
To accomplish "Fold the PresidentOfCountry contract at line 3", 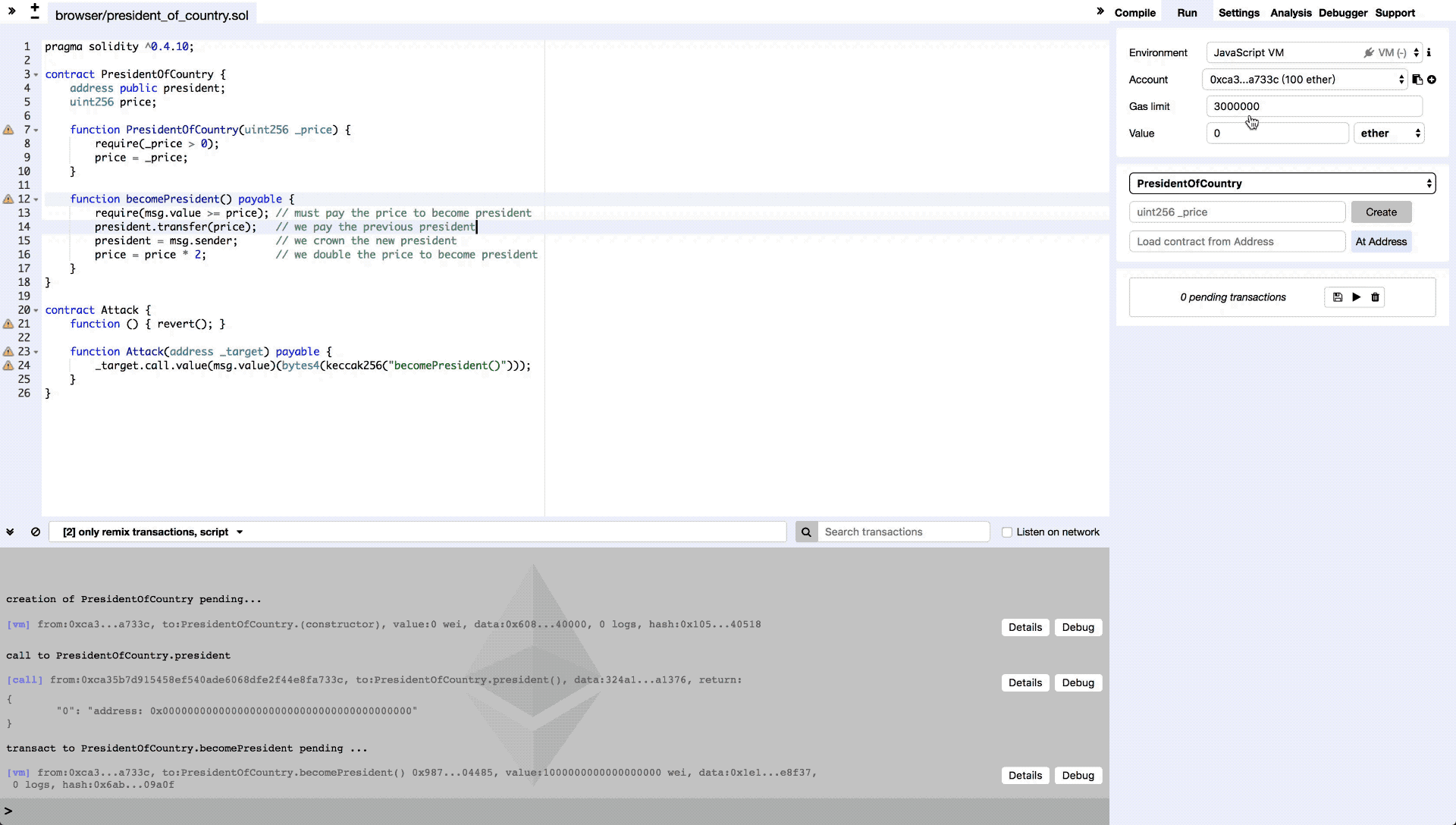I will point(36,75).
